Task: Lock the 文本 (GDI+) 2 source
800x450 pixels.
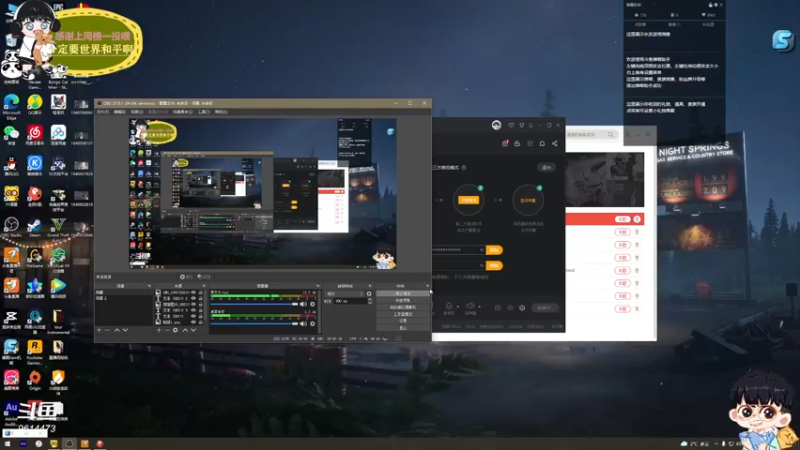Action: tap(201, 298)
